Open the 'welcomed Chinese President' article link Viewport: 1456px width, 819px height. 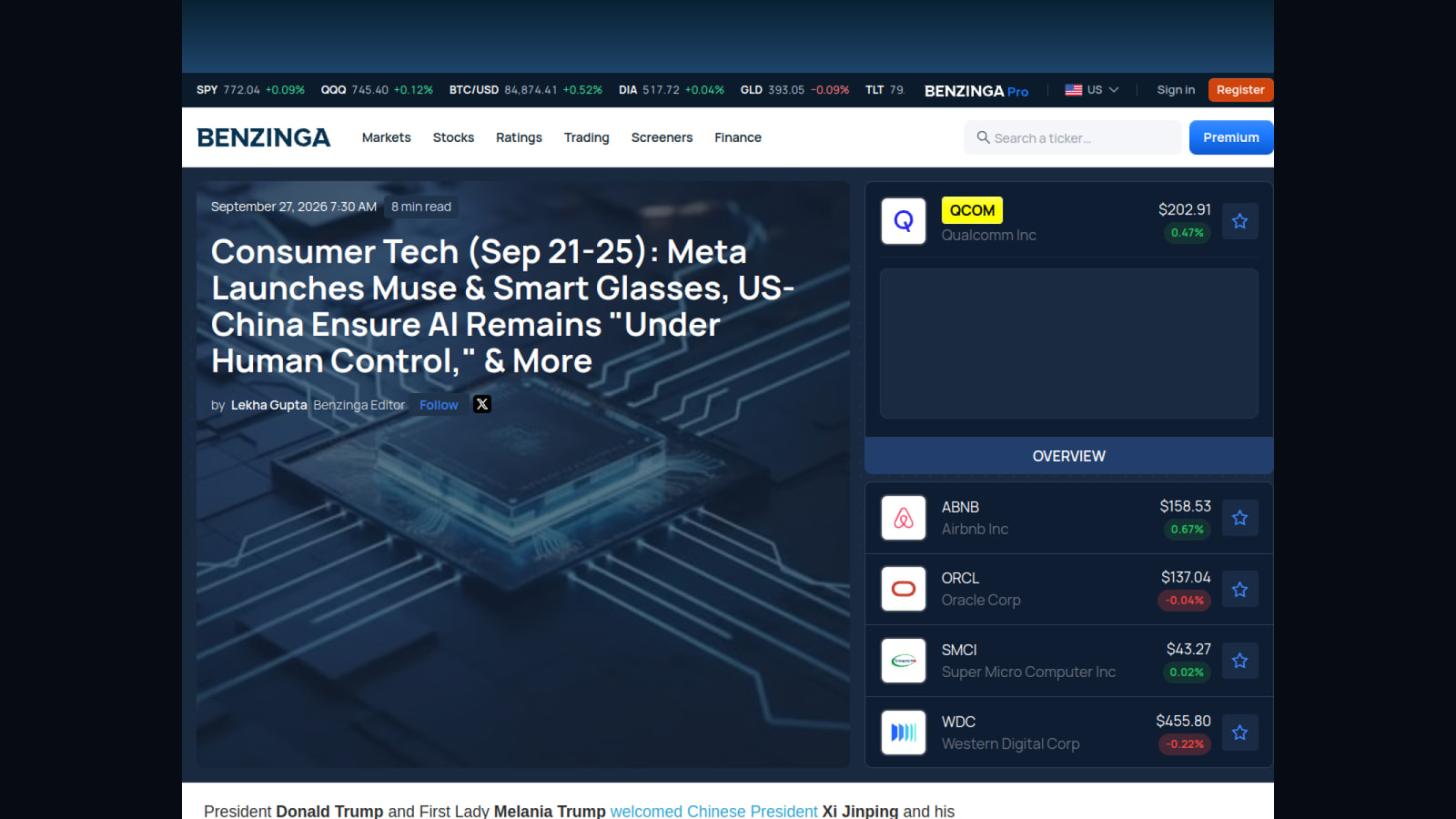click(713, 811)
